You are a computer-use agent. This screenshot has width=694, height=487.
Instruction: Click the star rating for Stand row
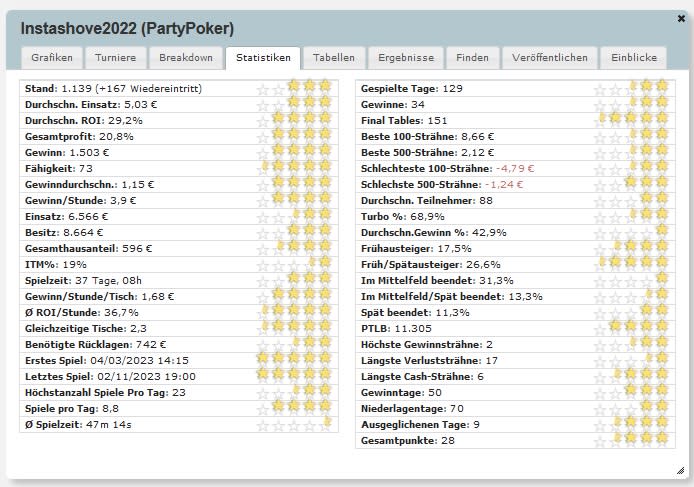click(294, 89)
